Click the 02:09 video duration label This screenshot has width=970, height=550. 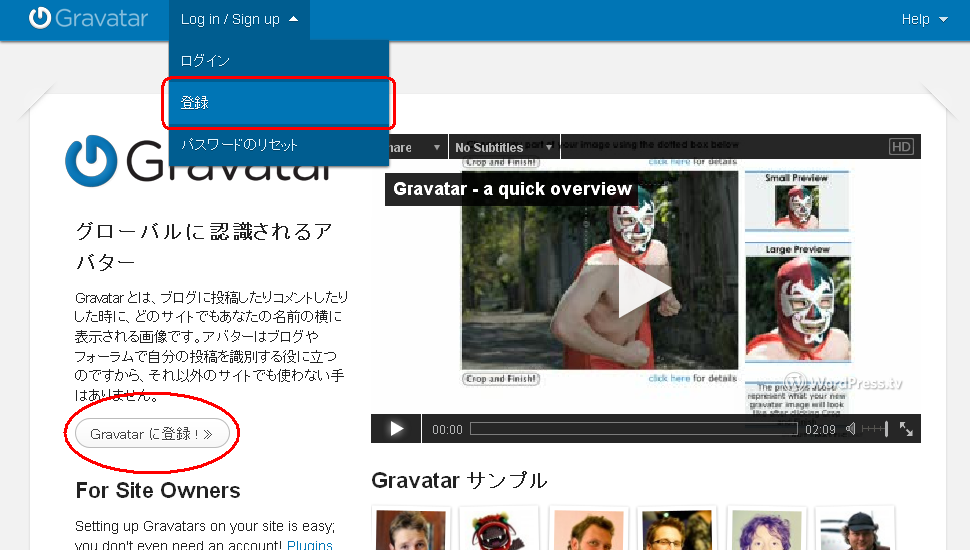click(x=820, y=429)
